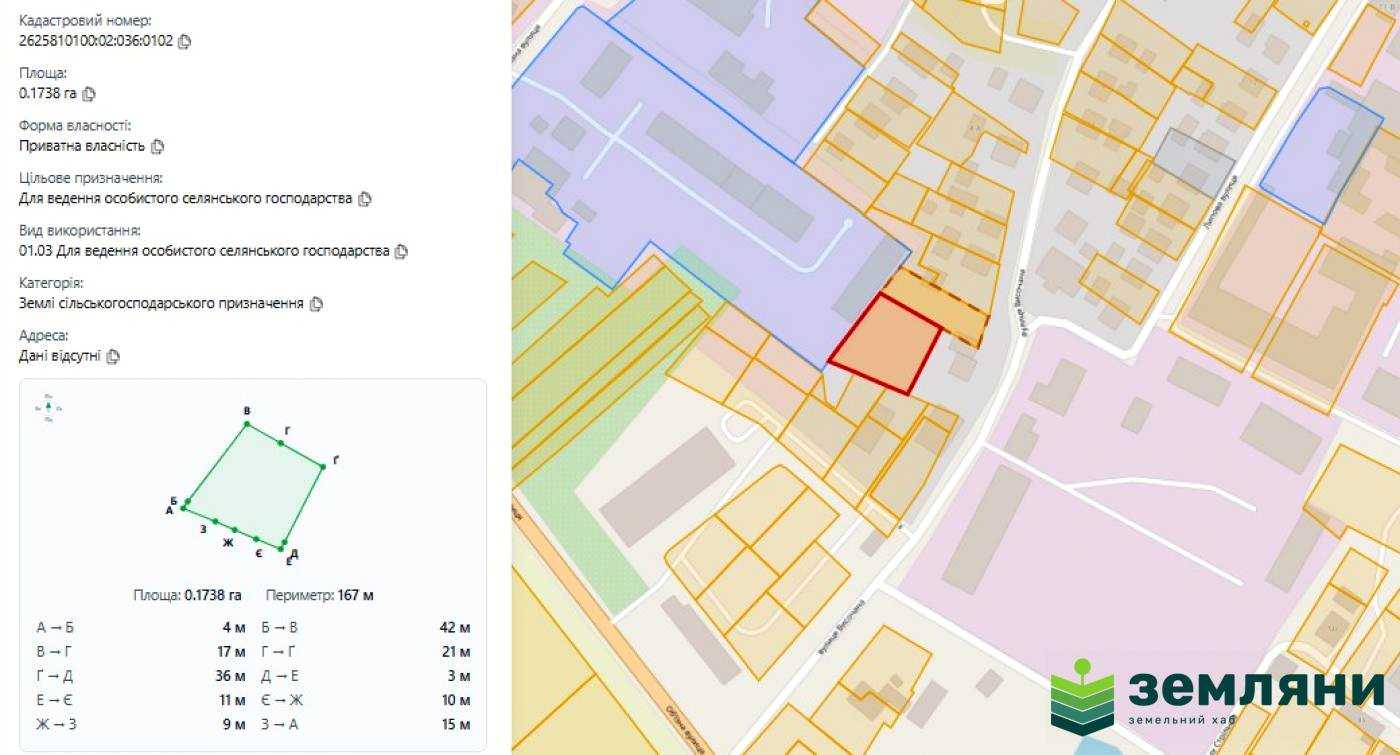Copy the cadastral number 2625810100:02:036:0102

pyautogui.click(x=184, y=42)
